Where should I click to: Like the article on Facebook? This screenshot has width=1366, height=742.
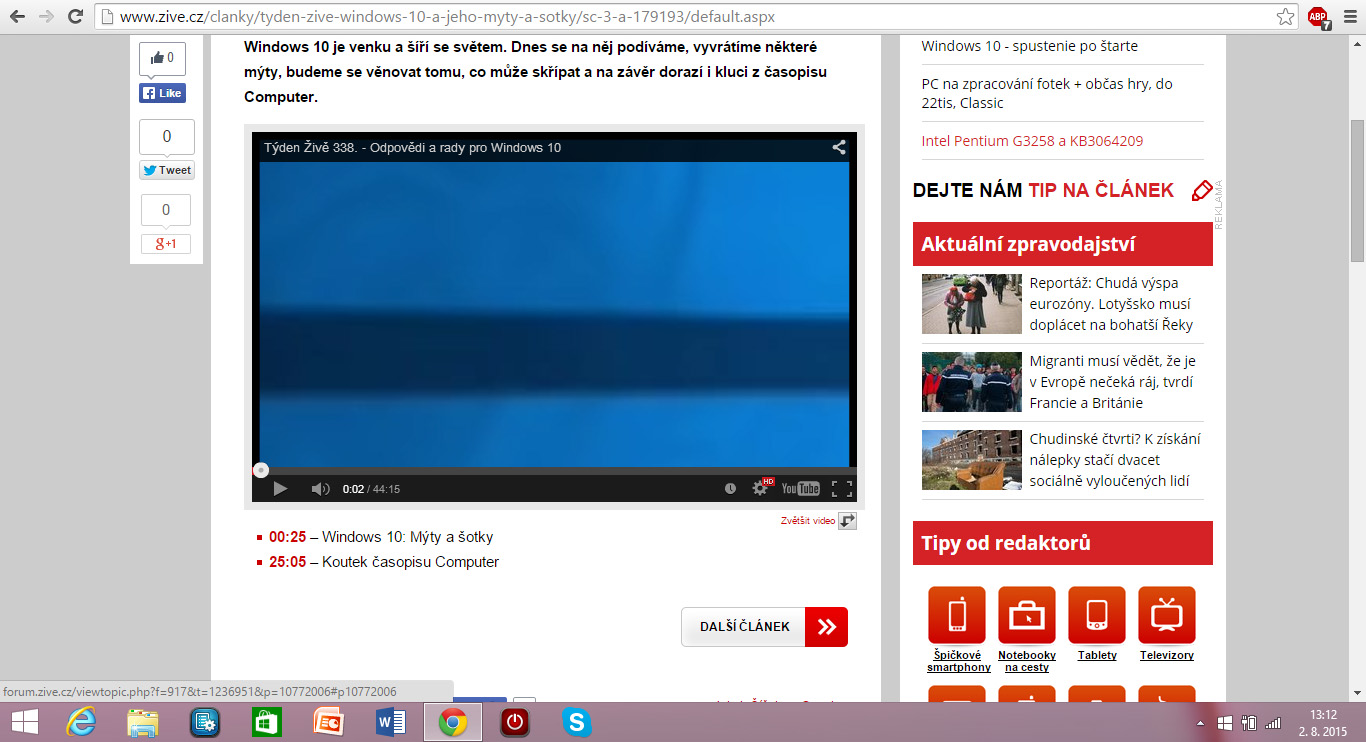162,93
